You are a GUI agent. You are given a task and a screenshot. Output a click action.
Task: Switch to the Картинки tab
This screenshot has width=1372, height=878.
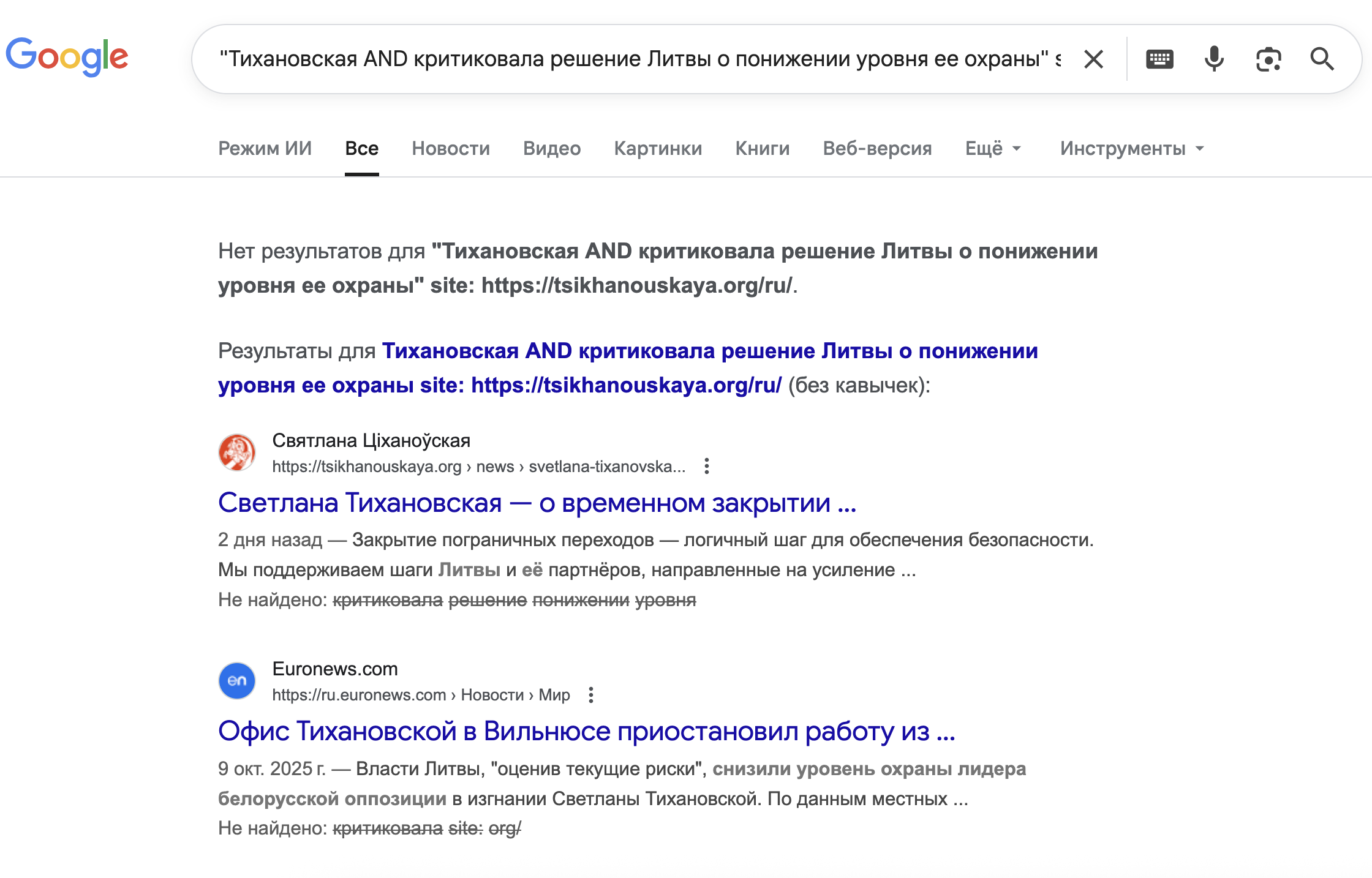(x=658, y=148)
